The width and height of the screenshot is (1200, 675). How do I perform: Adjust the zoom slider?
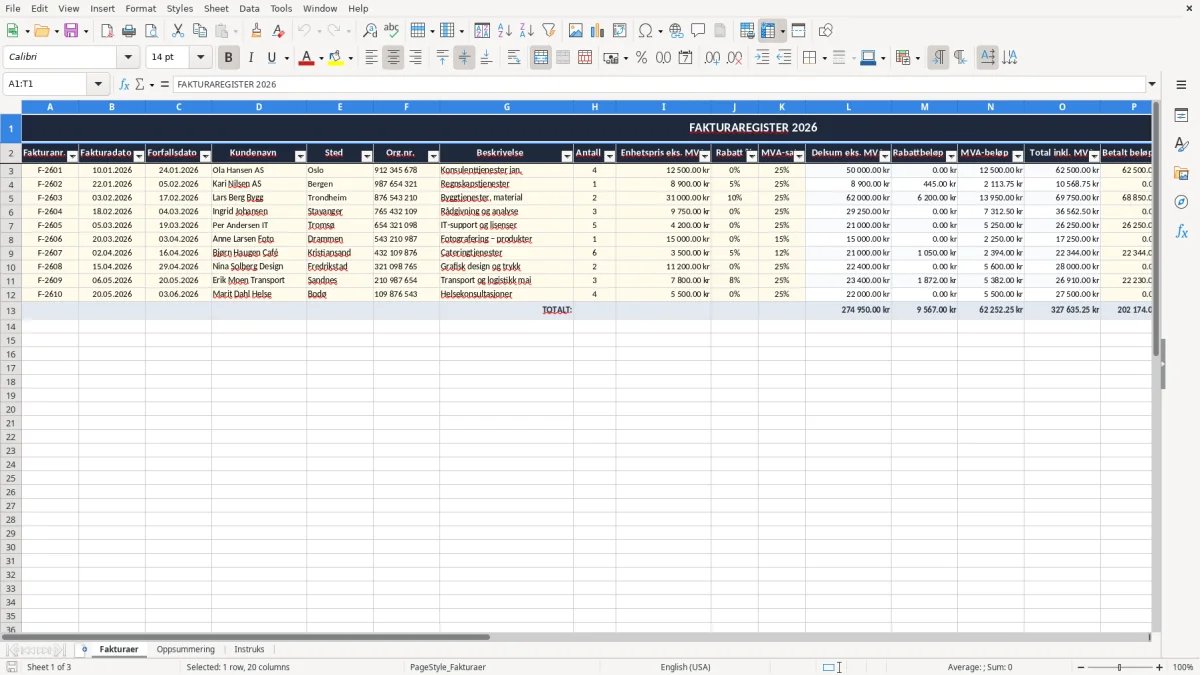1120,667
